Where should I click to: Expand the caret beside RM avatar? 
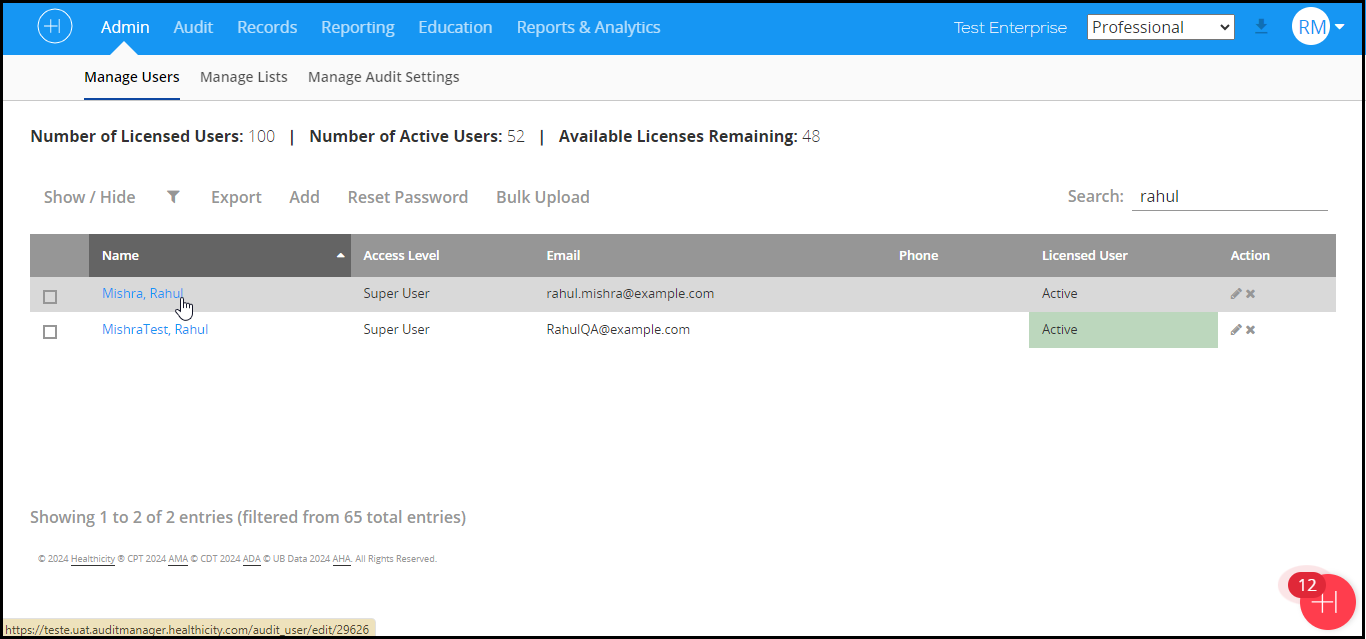coord(1339,27)
